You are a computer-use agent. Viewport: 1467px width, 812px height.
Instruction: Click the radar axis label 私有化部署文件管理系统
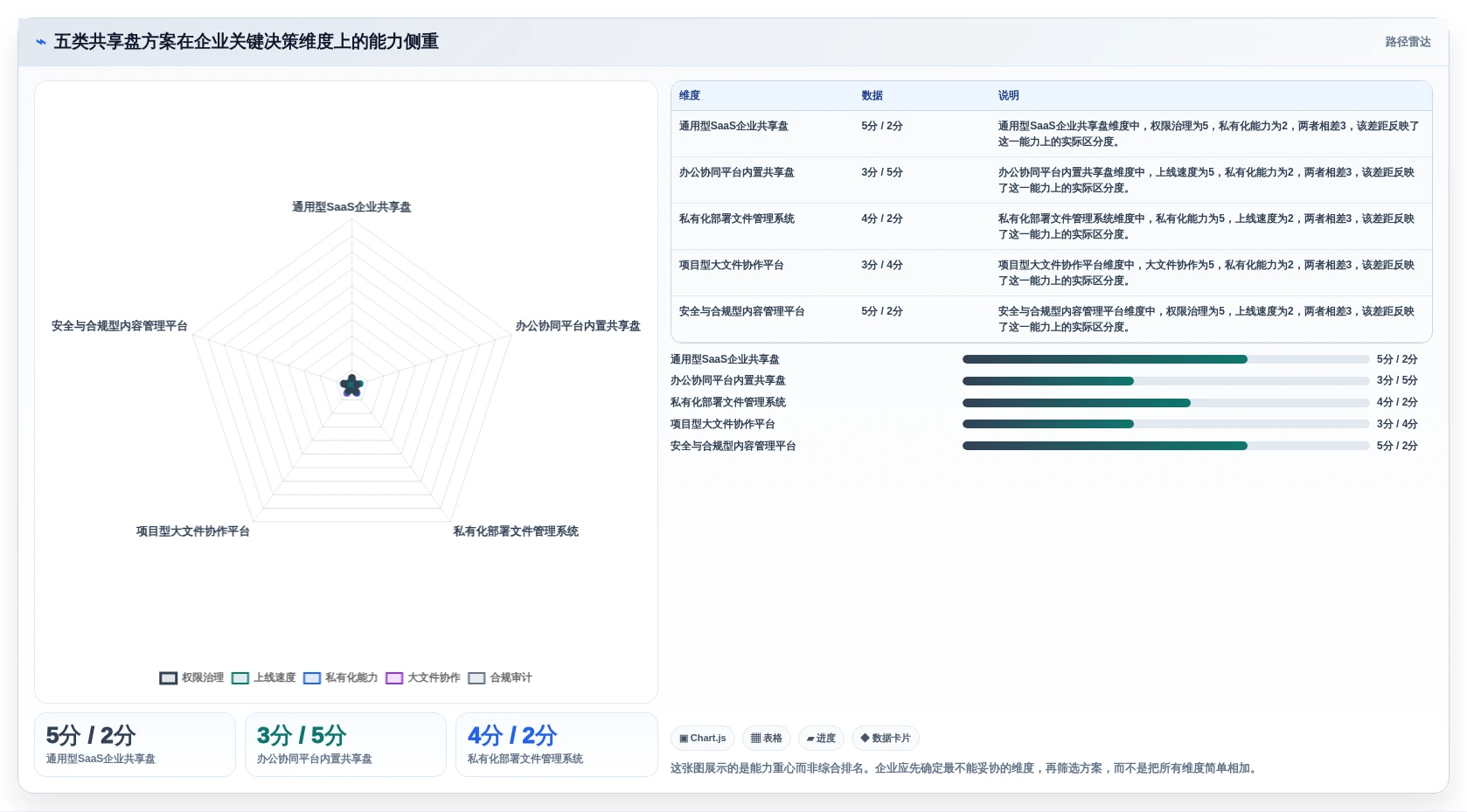516,531
